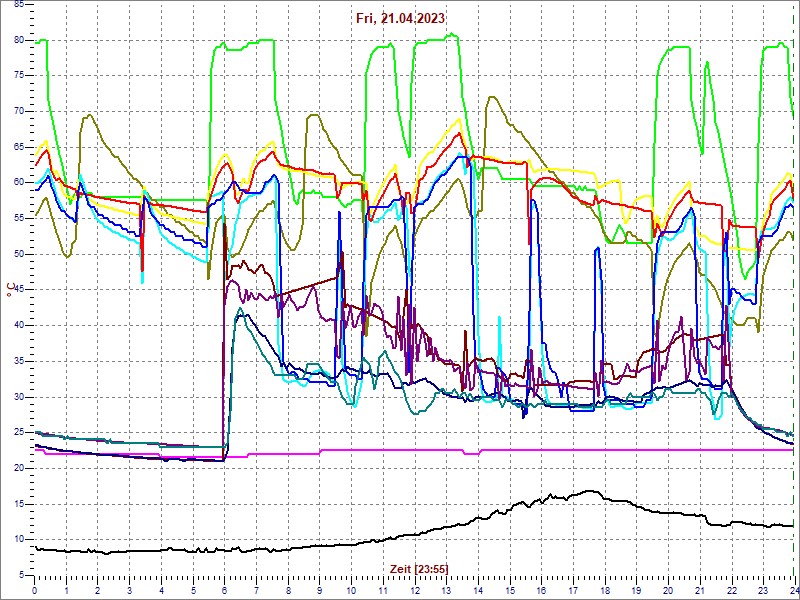Click hour 9 on the time axis
Viewport: 800px width, 600px height.
(319, 590)
